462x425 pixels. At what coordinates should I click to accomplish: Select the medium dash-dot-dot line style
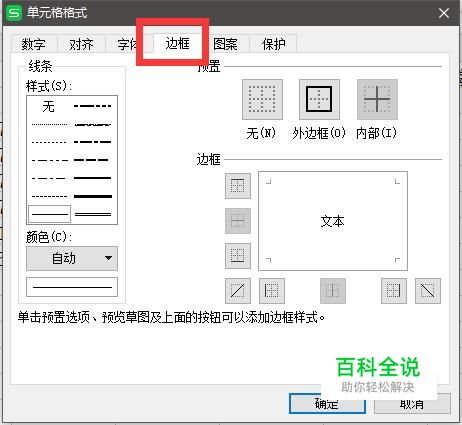(x=93, y=106)
